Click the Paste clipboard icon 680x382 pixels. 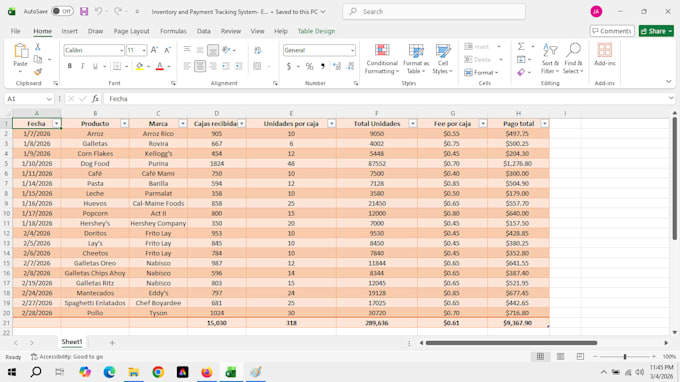point(20,51)
